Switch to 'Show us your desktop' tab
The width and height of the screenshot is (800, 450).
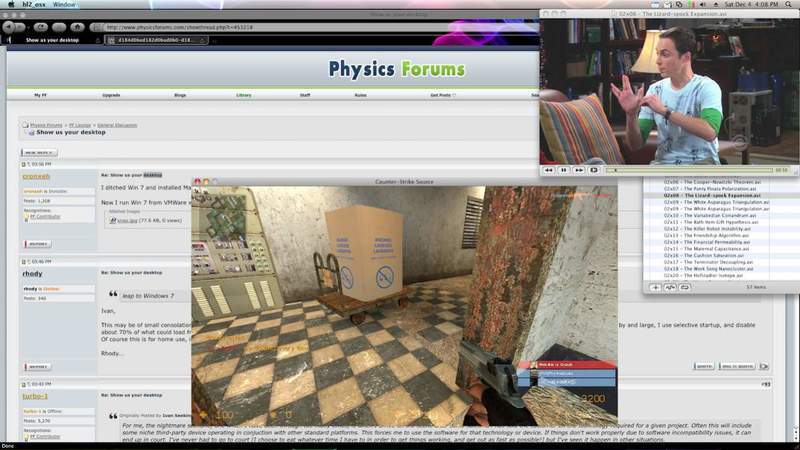52,40
